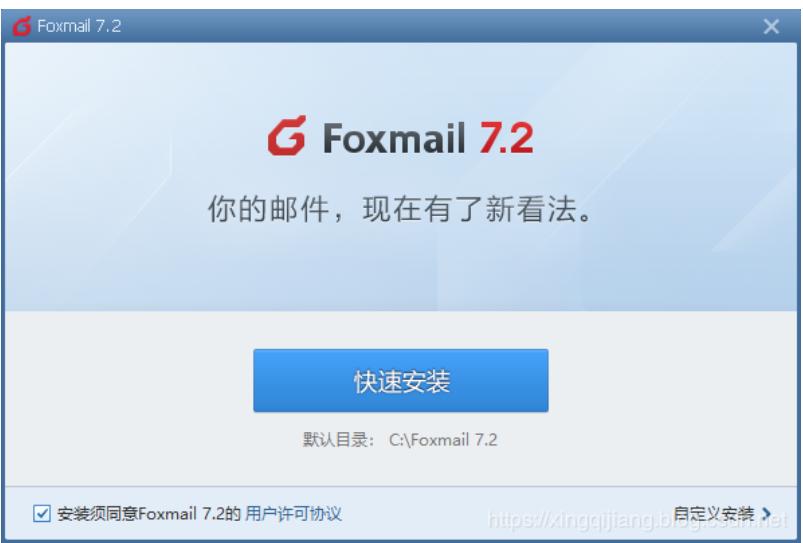The image size is (803, 543).
Task: Click the large red Foxmail logo
Action: coord(287,136)
